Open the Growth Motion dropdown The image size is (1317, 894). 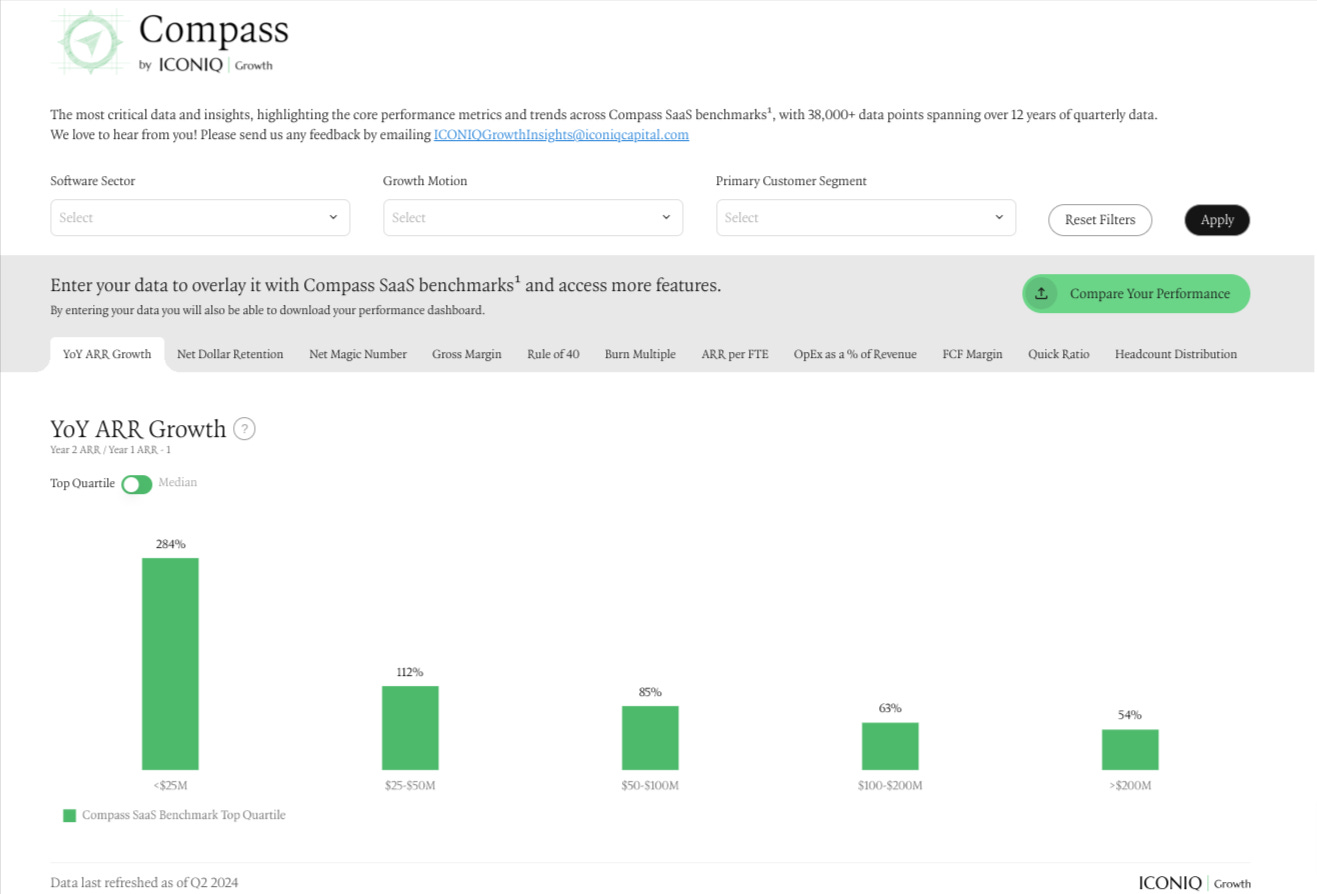(x=533, y=218)
